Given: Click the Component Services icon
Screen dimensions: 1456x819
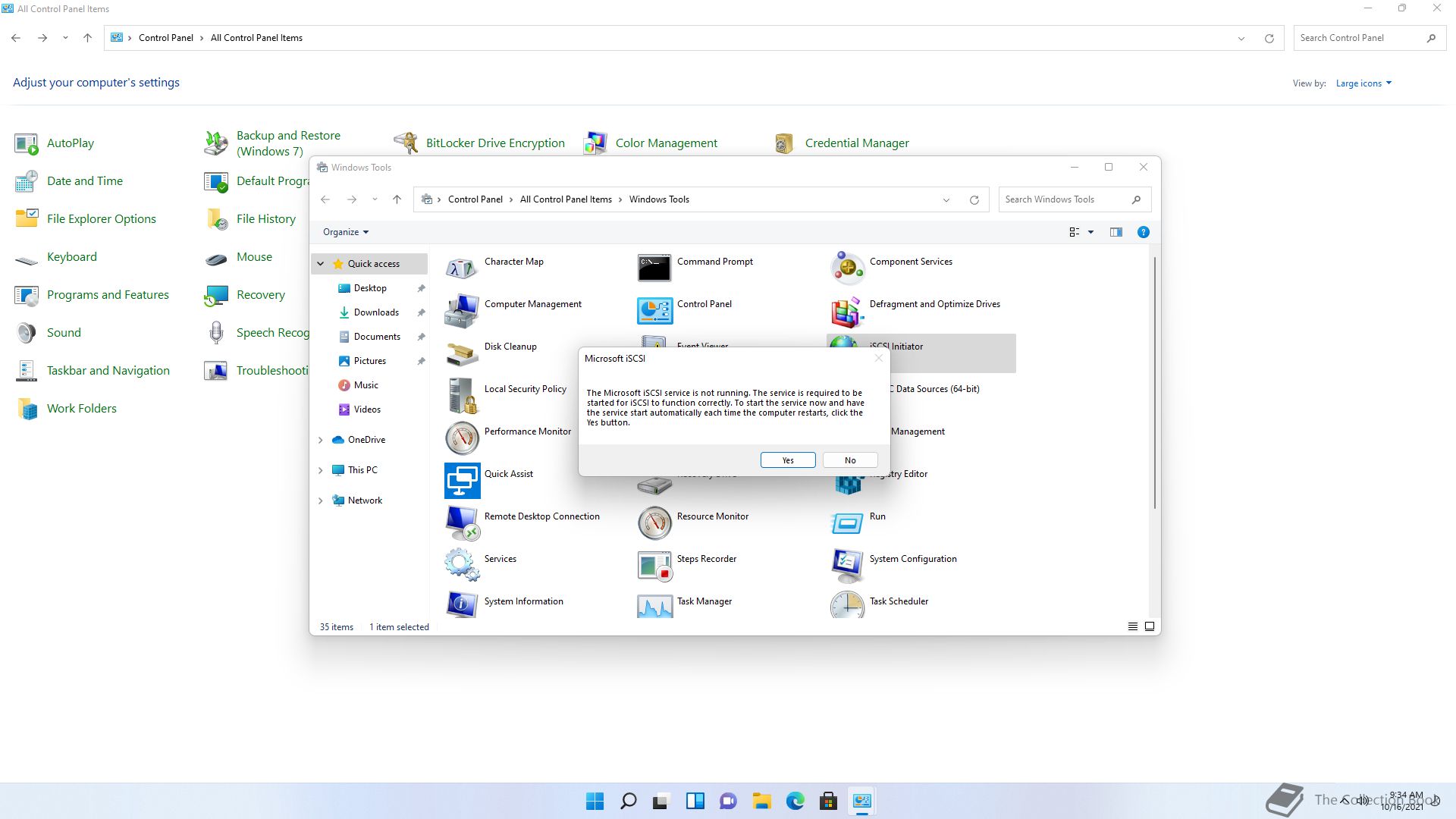Looking at the screenshot, I should (847, 268).
